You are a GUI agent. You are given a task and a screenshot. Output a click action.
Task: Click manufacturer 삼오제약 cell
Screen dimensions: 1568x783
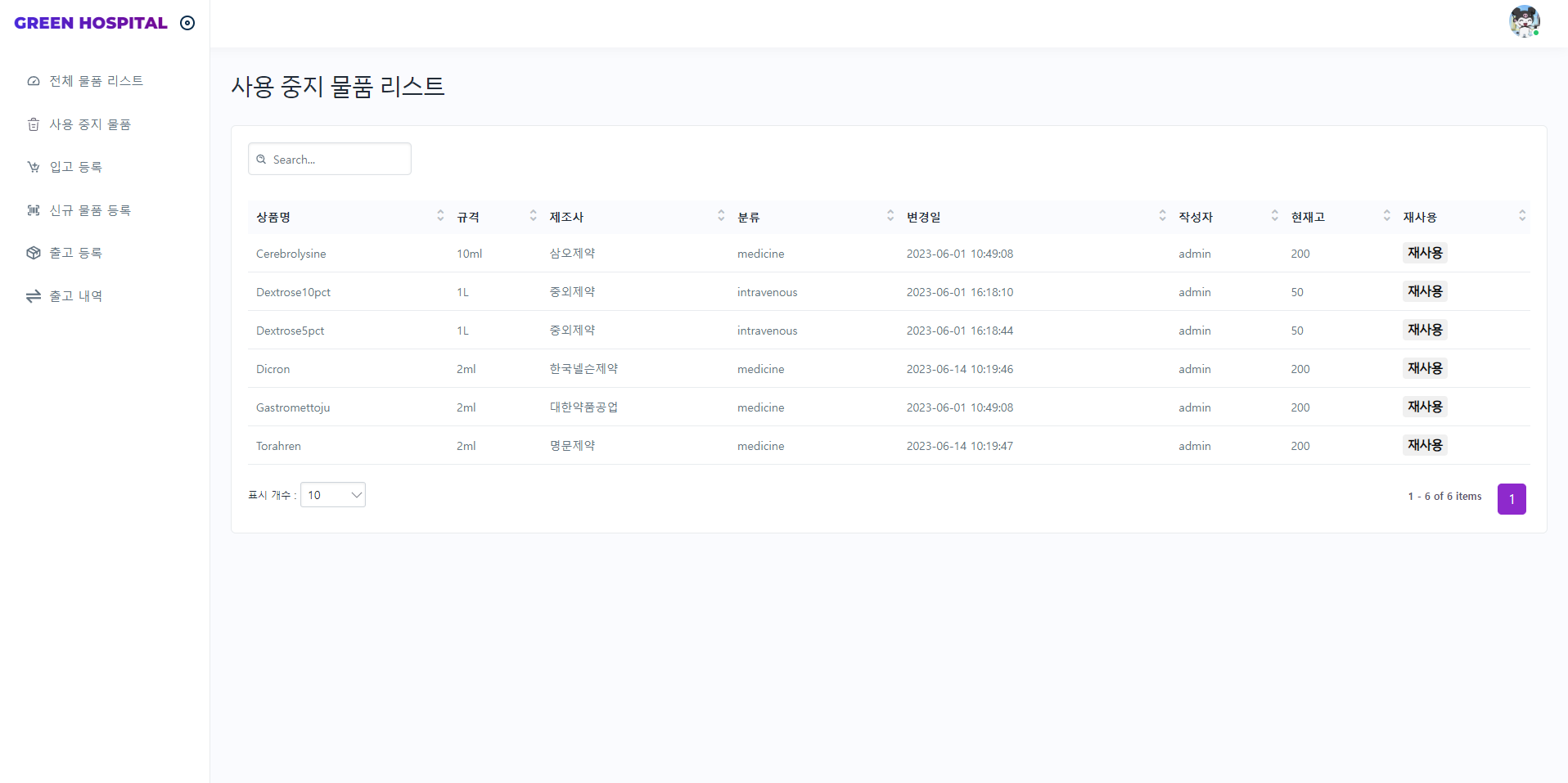click(572, 254)
